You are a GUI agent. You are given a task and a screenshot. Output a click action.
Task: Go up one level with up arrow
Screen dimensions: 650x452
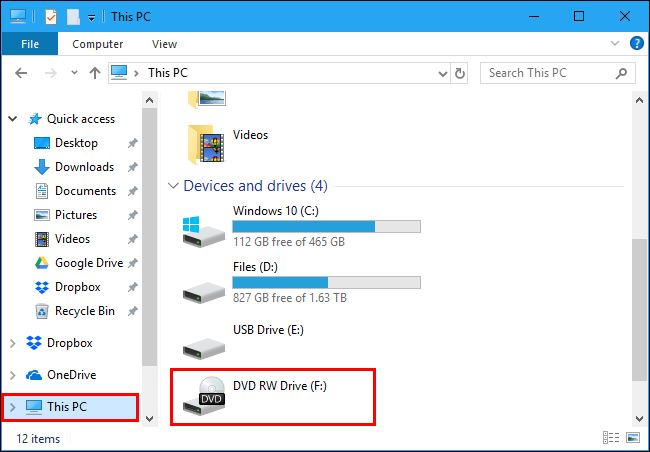click(x=95, y=73)
